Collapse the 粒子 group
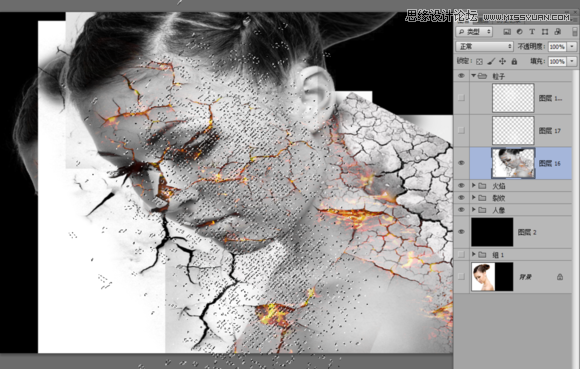The height and width of the screenshot is (369, 580). [473, 76]
